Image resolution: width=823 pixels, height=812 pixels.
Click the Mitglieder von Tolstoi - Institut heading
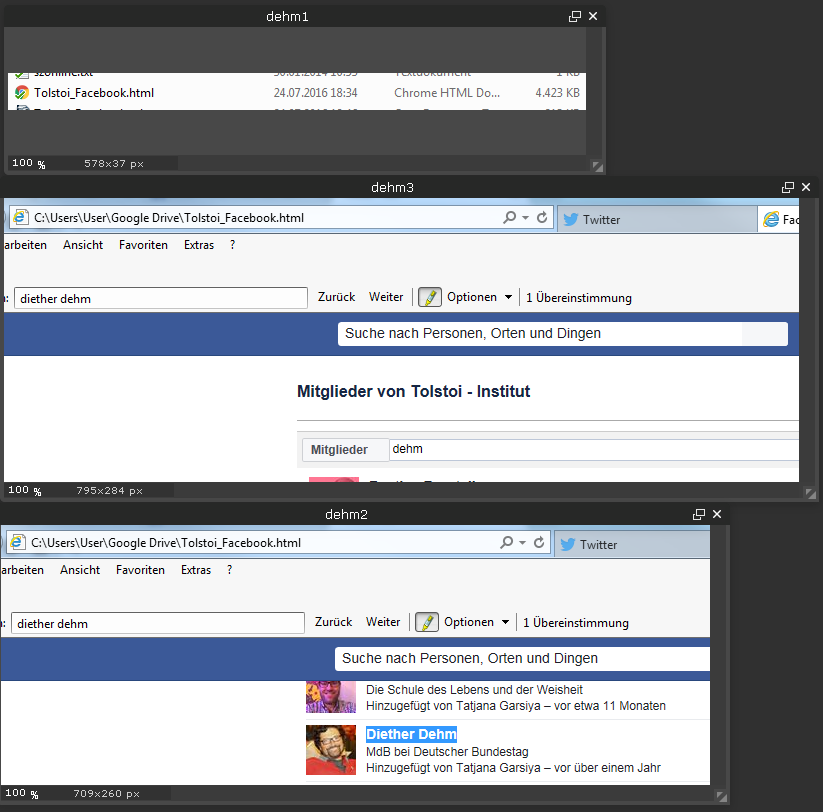pyautogui.click(x=414, y=392)
